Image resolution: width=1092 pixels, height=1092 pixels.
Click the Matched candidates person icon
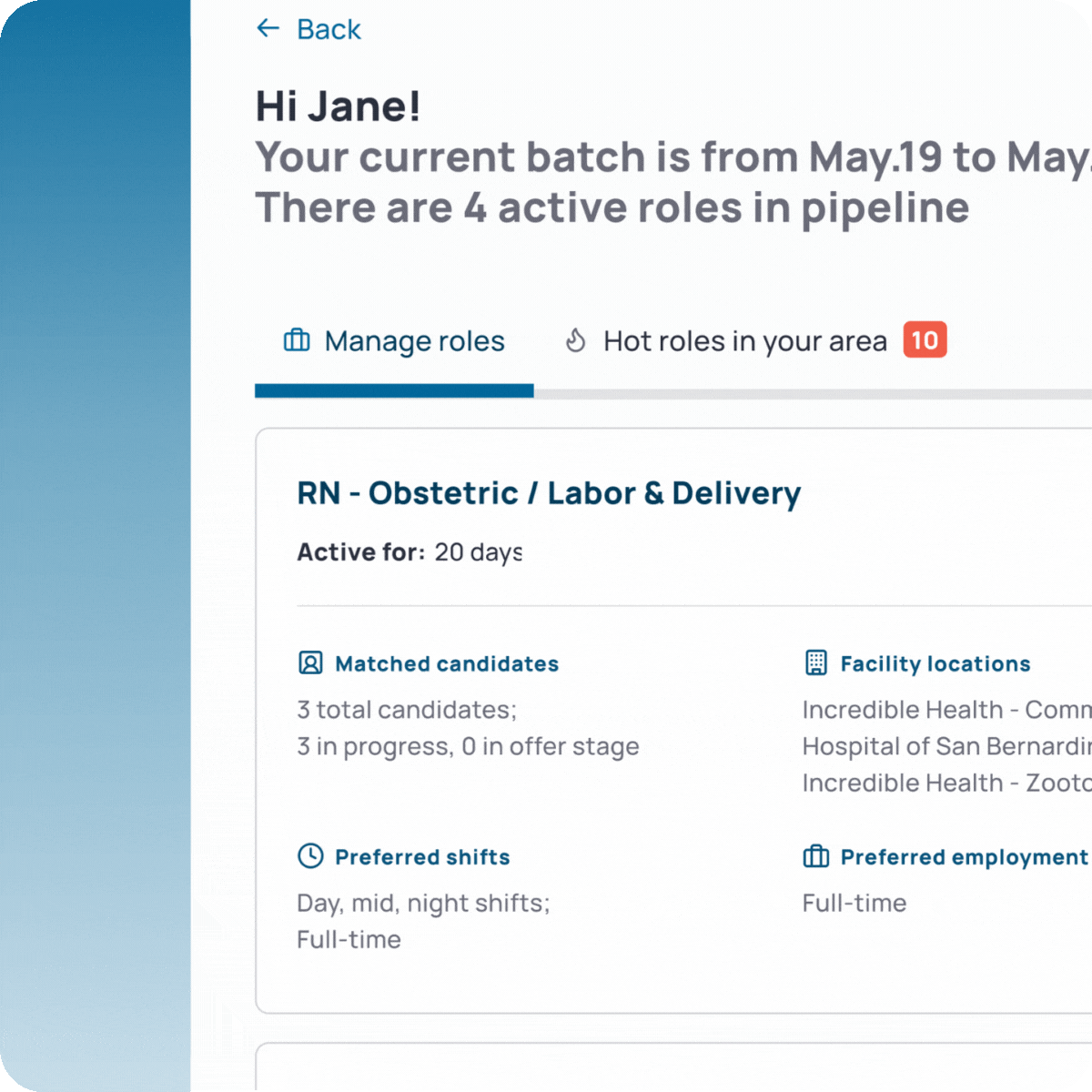(x=310, y=663)
